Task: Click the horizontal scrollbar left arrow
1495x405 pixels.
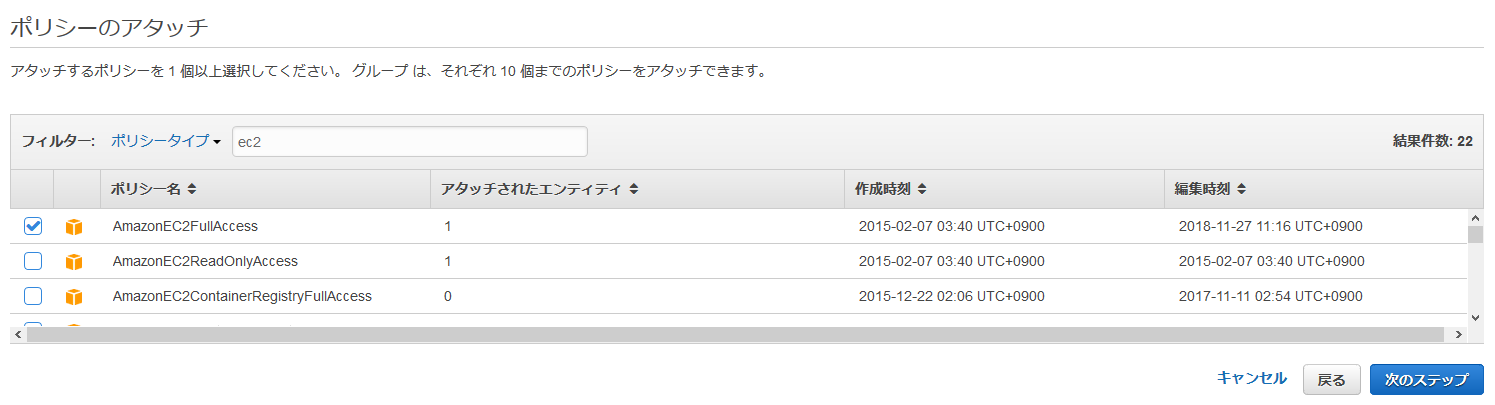Action: pos(18,335)
